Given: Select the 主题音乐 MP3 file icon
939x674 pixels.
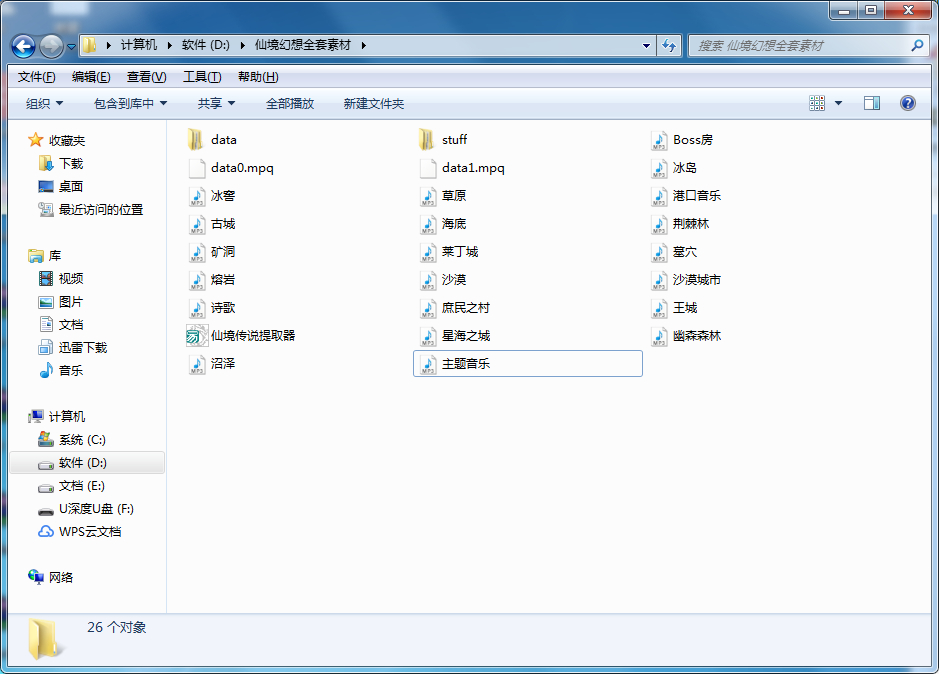Looking at the screenshot, I should pyautogui.click(x=428, y=364).
